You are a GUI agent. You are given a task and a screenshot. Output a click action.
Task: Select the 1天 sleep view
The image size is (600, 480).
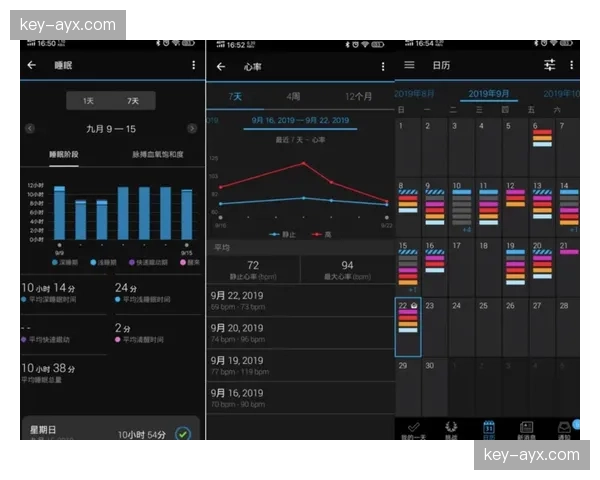tap(88, 101)
